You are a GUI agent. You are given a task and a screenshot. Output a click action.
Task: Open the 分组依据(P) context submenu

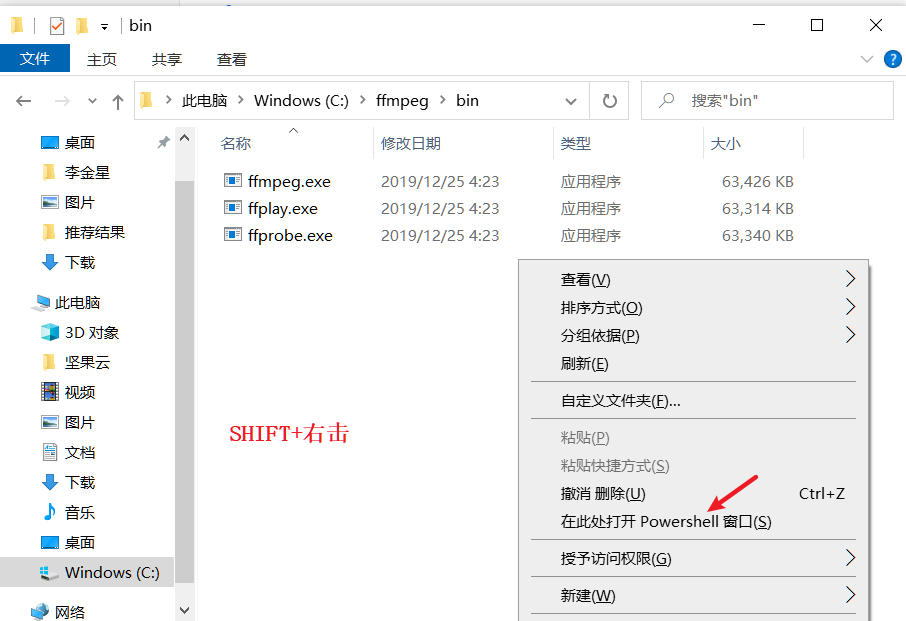click(x=693, y=335)
